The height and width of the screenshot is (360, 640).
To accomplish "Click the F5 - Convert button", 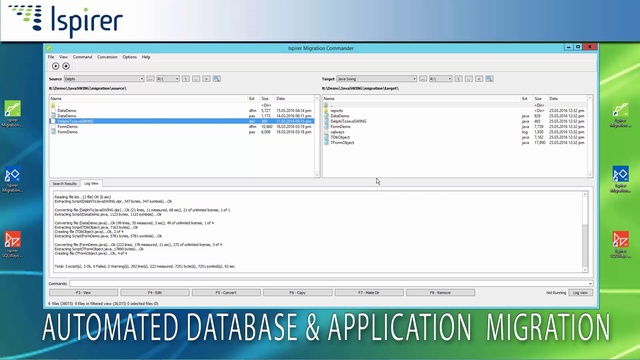I will tap(226, 293).
